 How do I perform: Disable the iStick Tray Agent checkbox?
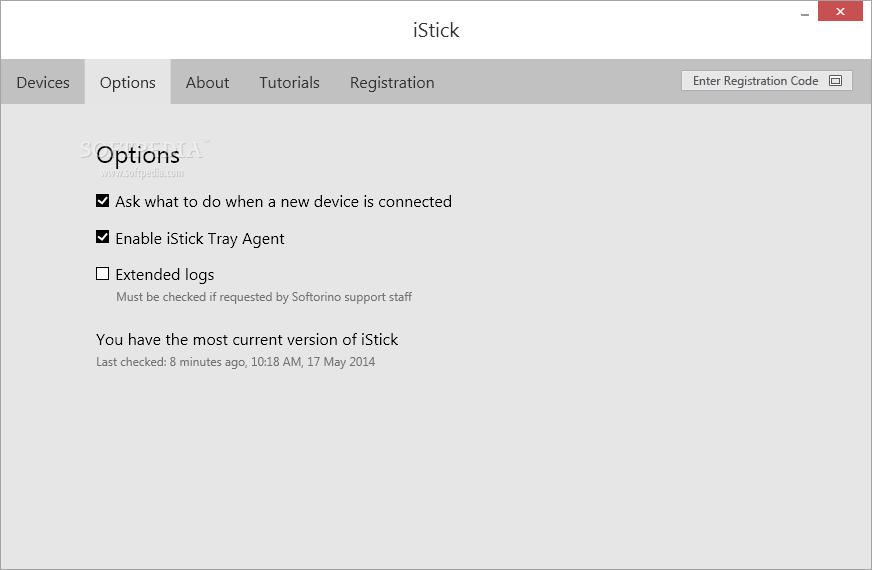[x=102, y=237]
